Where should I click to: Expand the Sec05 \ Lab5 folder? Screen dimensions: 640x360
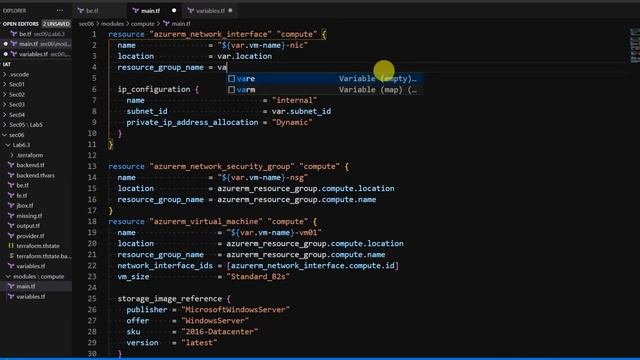point(26,125)
